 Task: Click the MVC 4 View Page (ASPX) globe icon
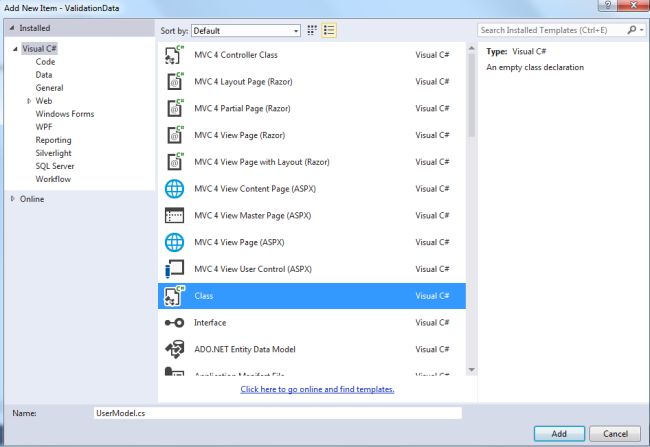pos(174,242)
